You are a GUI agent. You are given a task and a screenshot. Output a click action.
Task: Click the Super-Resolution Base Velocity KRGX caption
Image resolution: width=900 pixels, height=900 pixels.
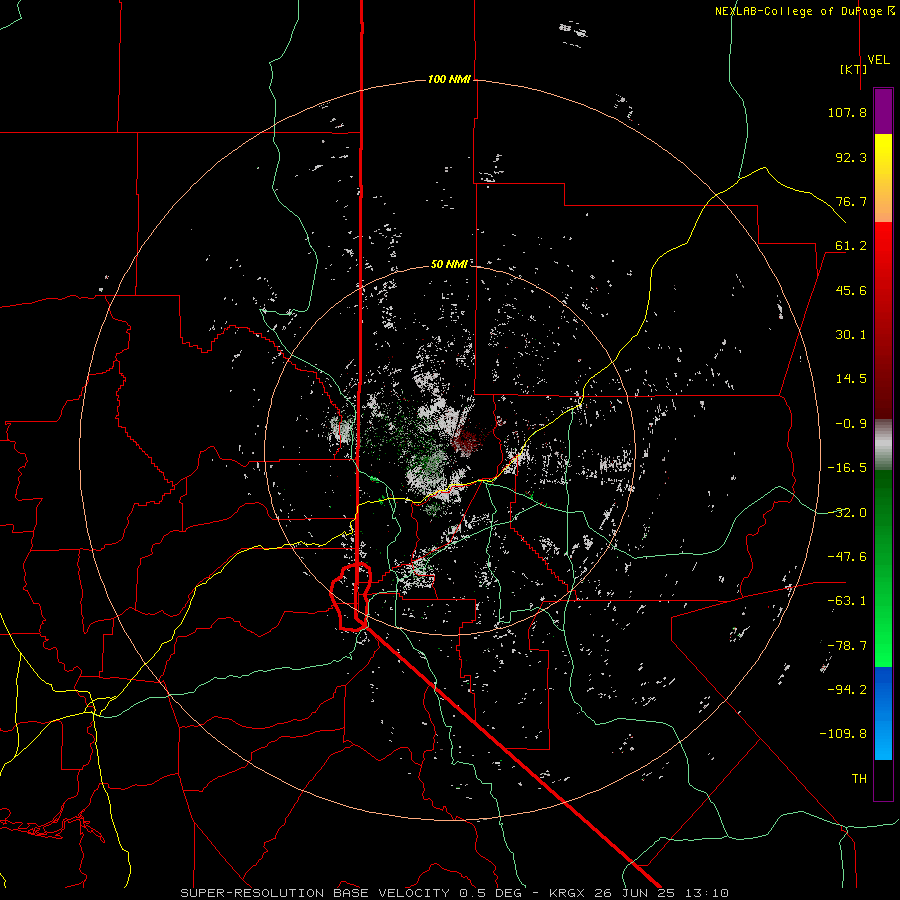click(455, 893)
